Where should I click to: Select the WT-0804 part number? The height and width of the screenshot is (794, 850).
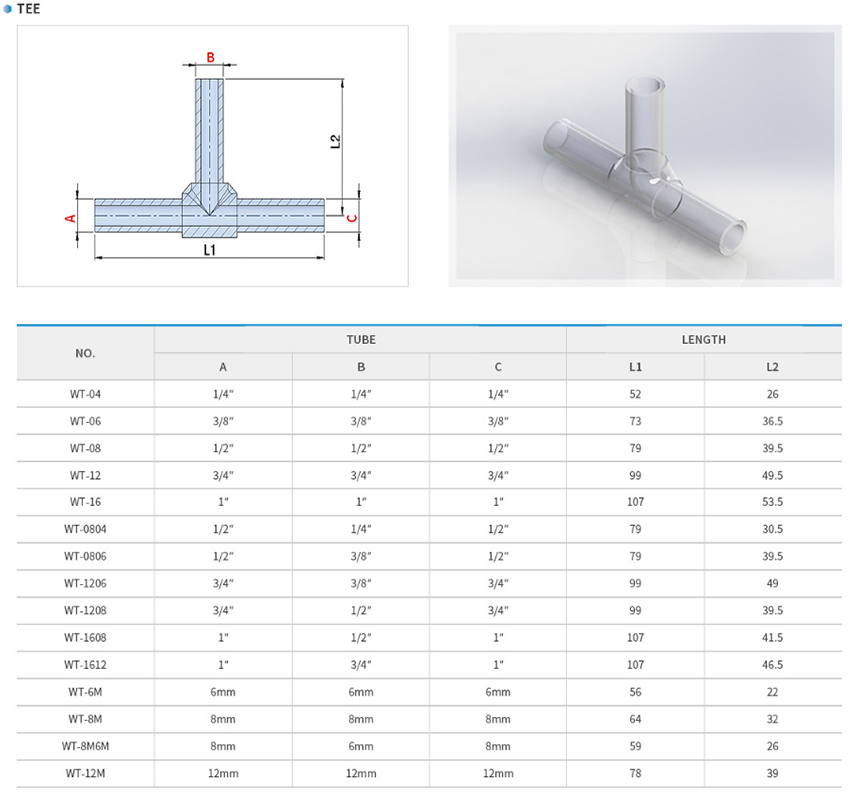(x=85, y=529)
